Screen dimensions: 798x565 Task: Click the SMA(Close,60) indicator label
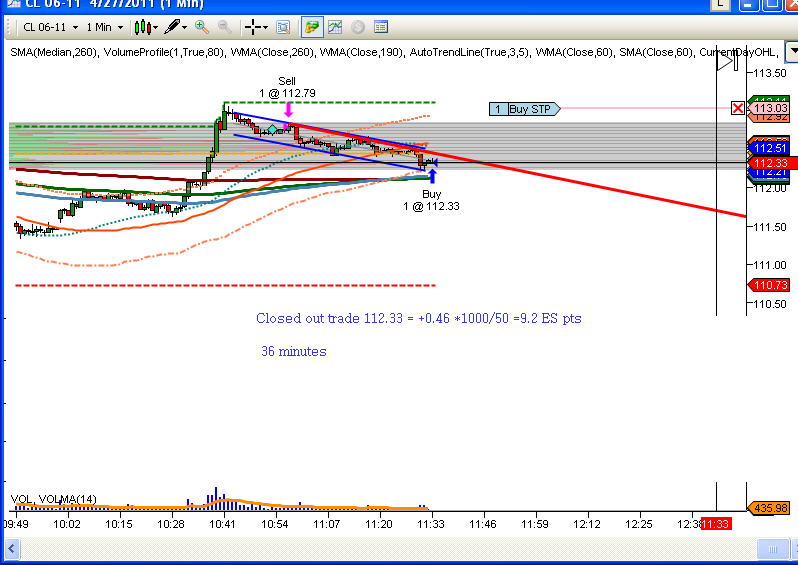pyautogui.click(x=656, y=52)
